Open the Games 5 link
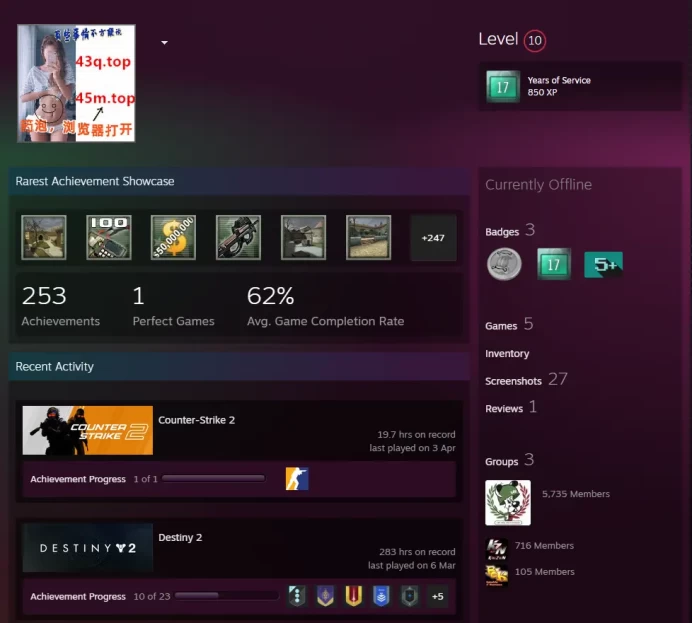Viewport: 692px width, 623px height. [509, 325]
